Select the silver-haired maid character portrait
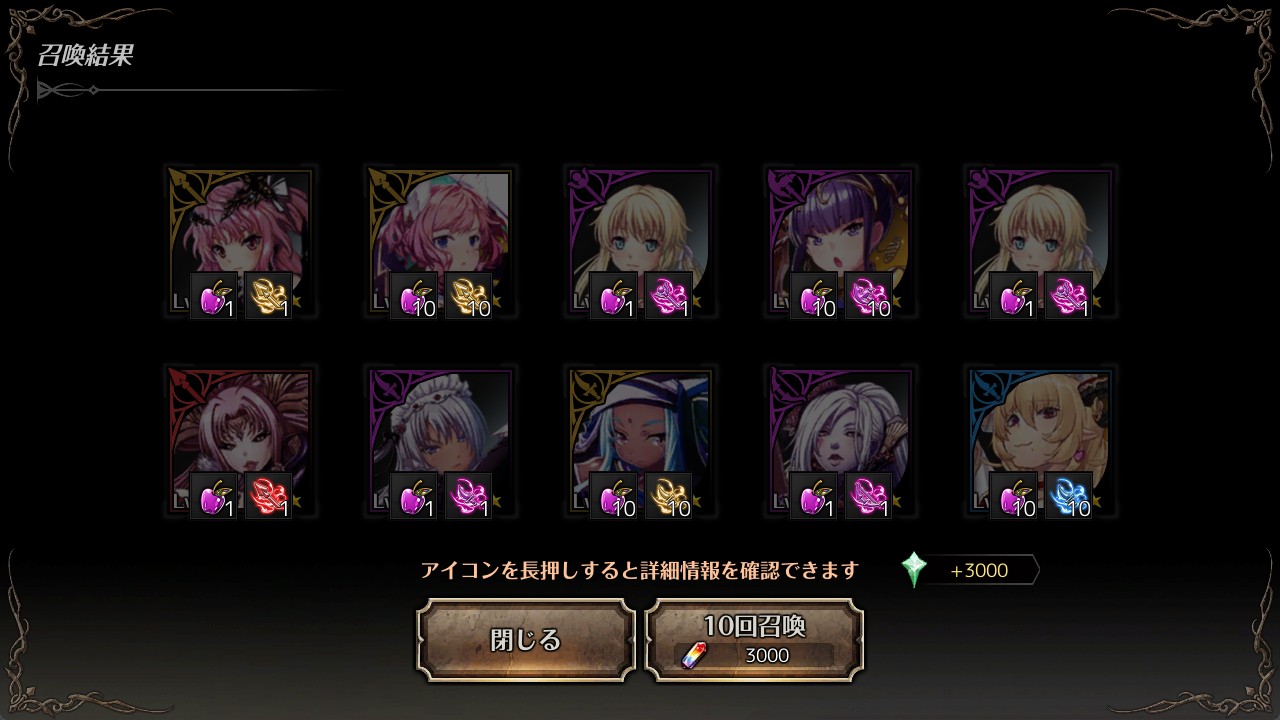This screenshot has width=1280, height=720. [x=440, y=442]
